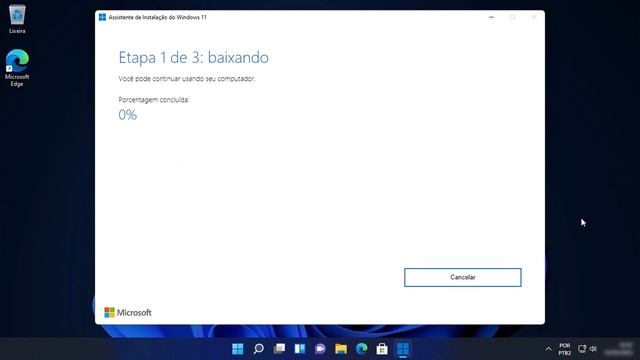Open the Start menu on taskbar
Screen dimensions: 640x360
click(x=238, y=349)
